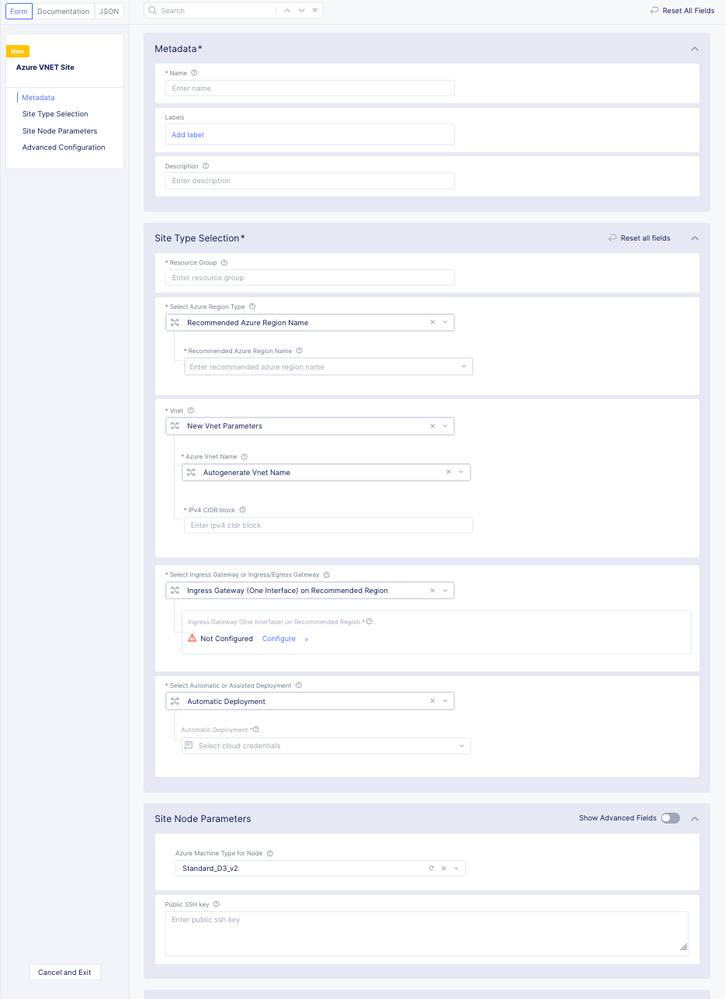The height and width of the screenshot is (999, 725).
Task: Go to Site Node Parameters in sidebar
Action: tap(60, 131)
